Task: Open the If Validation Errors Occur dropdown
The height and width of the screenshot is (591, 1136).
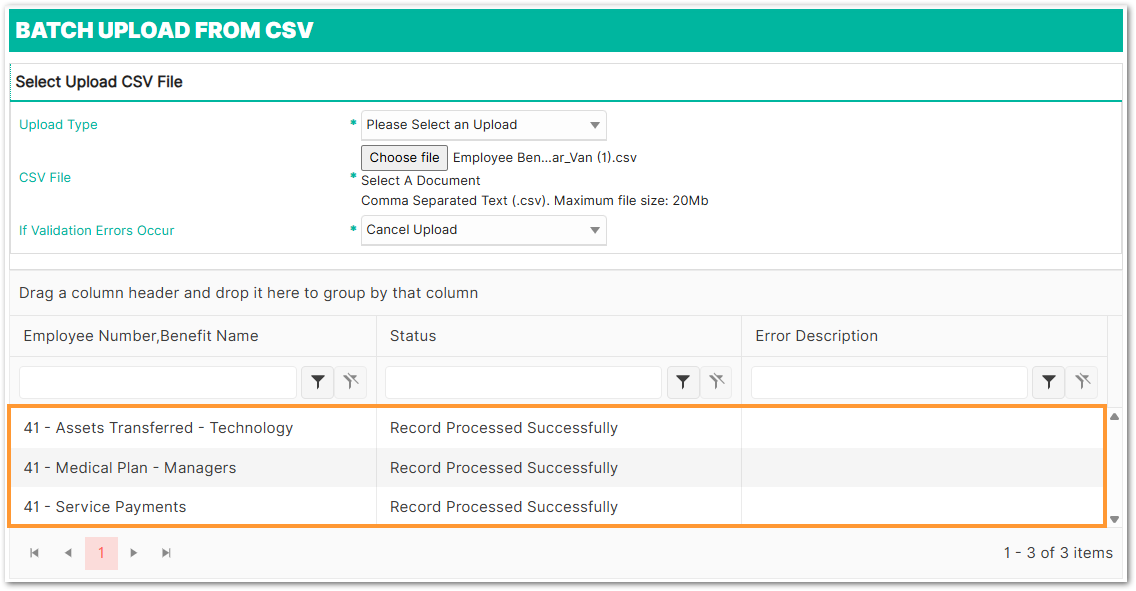Action: [x=484, y=230]
